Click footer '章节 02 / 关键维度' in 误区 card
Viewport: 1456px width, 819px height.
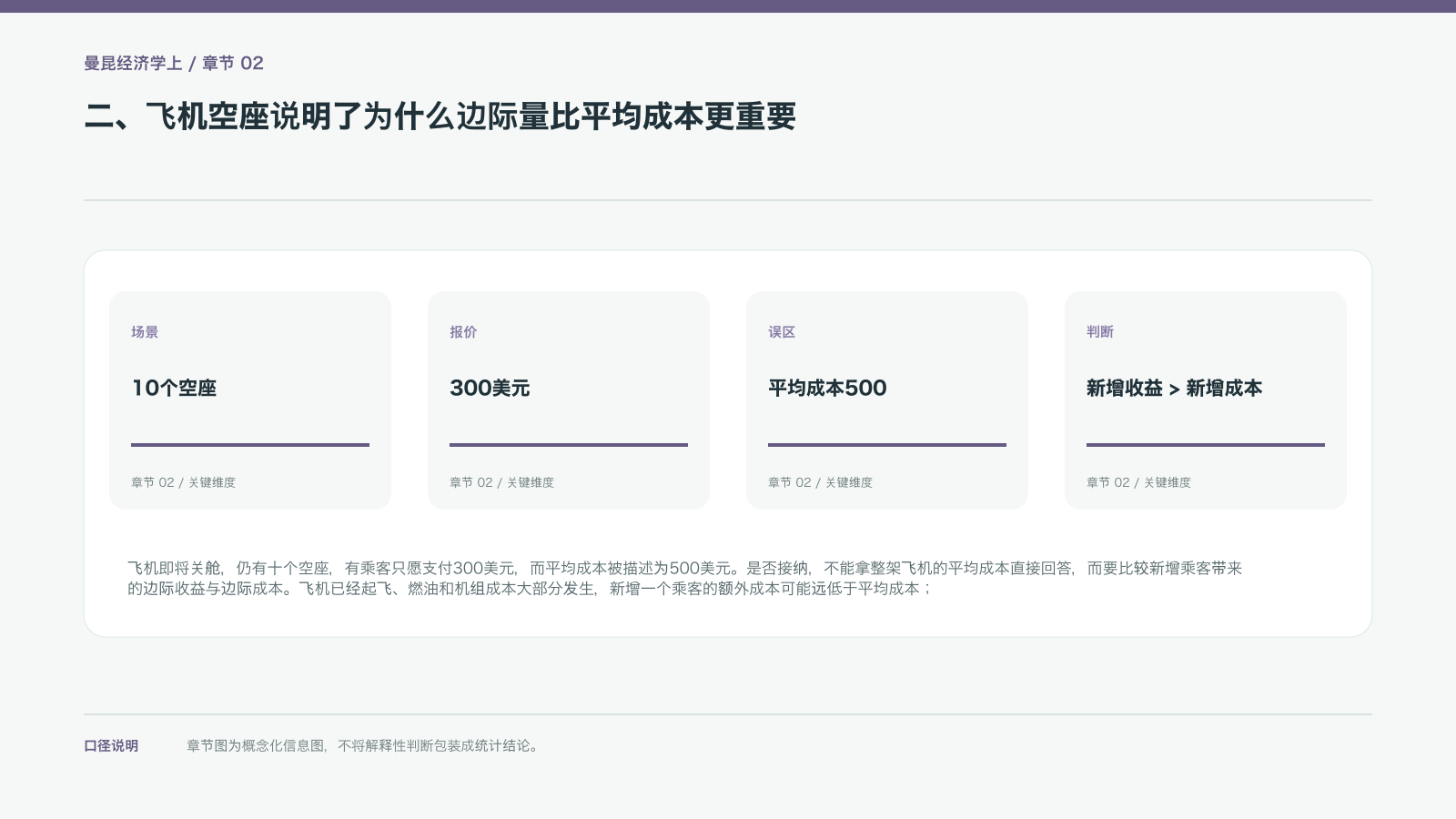coord(820,482)
